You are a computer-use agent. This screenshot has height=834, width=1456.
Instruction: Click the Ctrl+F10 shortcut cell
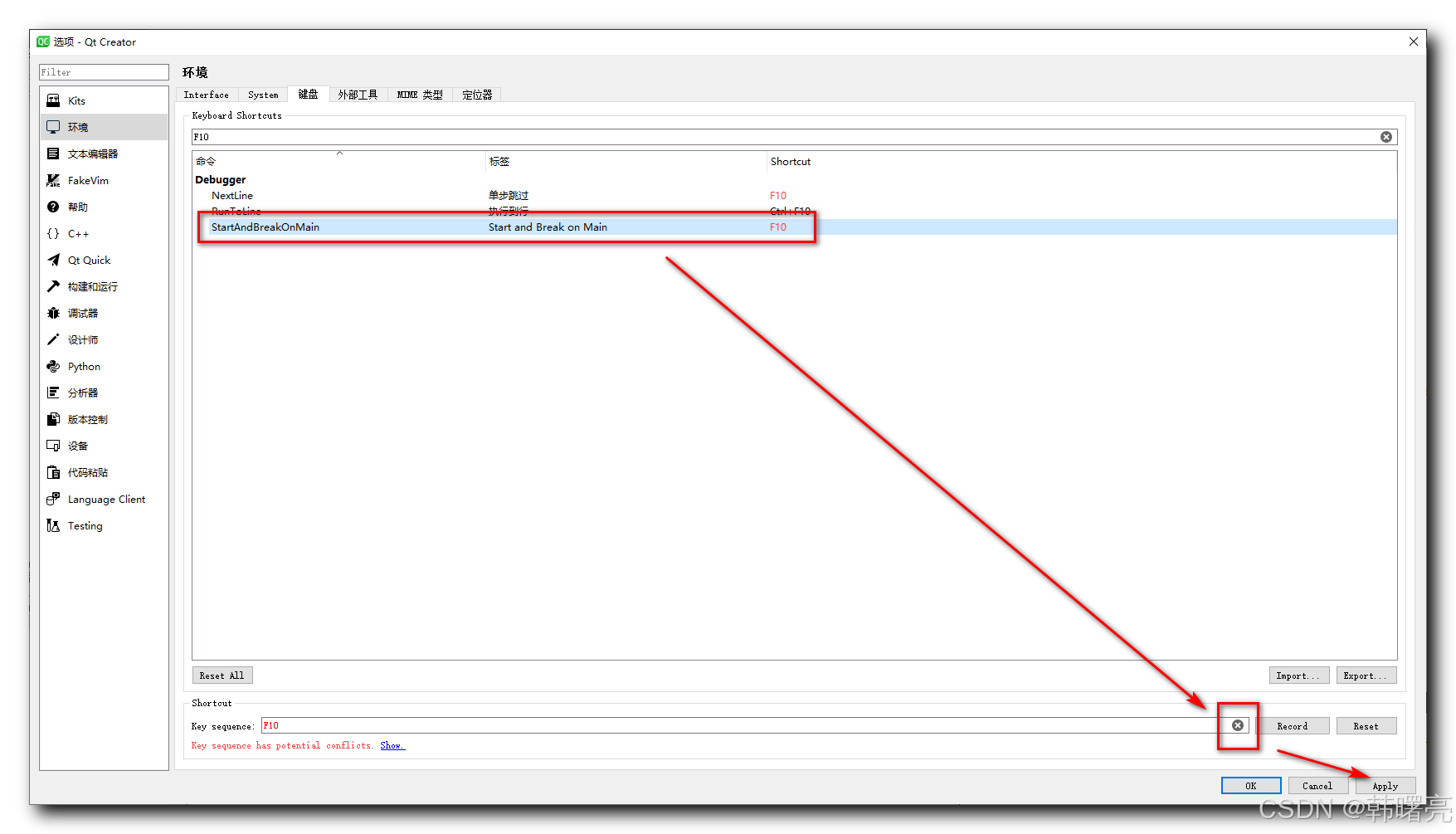pyautogui.click(x=790, y=211)
